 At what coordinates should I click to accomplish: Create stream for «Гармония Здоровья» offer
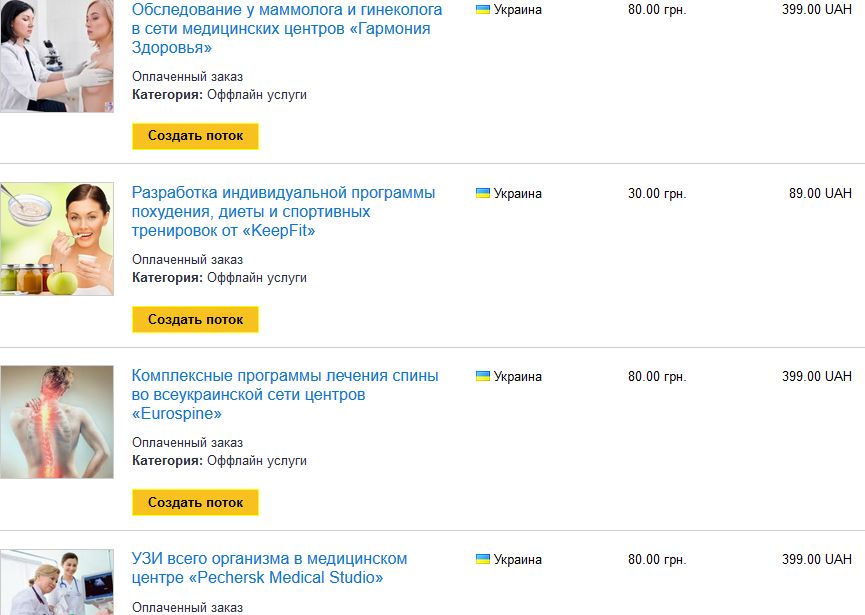(x=195, y=136)
